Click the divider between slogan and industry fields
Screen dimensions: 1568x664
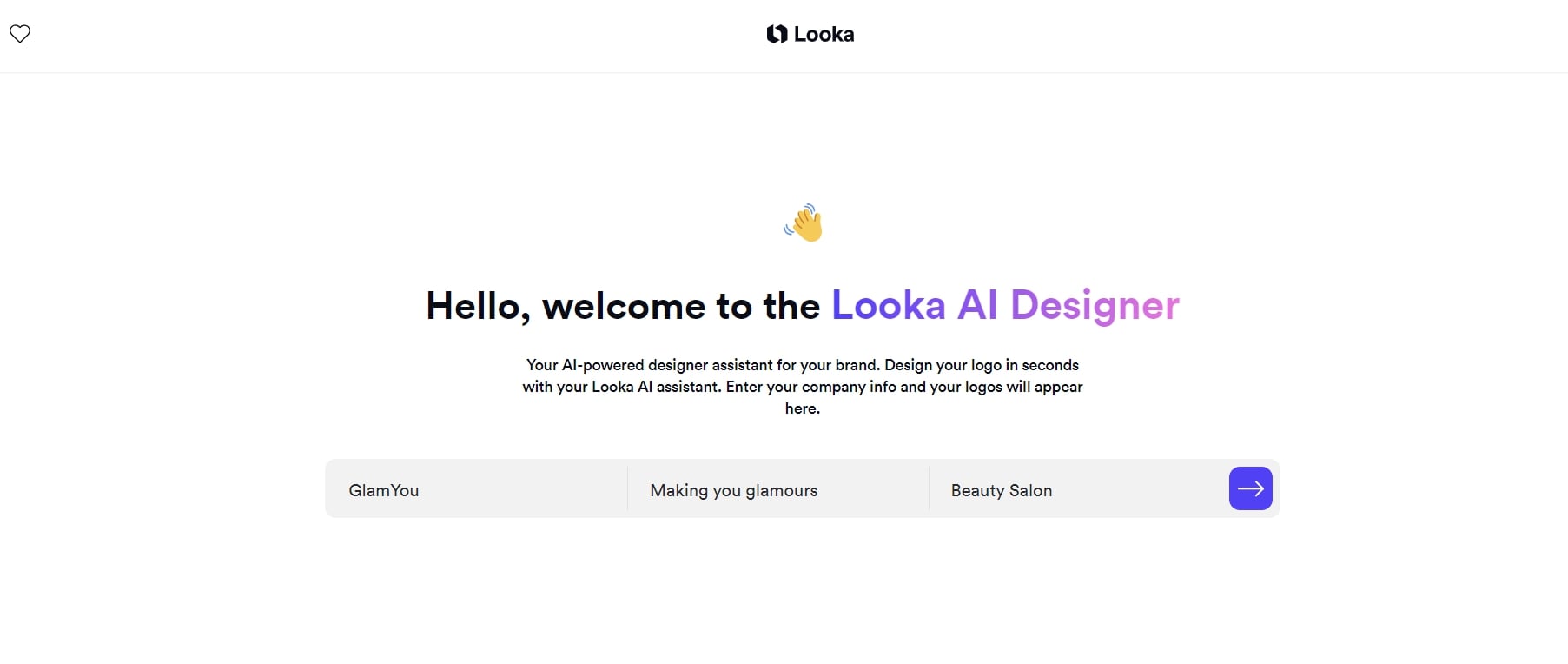pyautogui.click(x=929, y=488)
